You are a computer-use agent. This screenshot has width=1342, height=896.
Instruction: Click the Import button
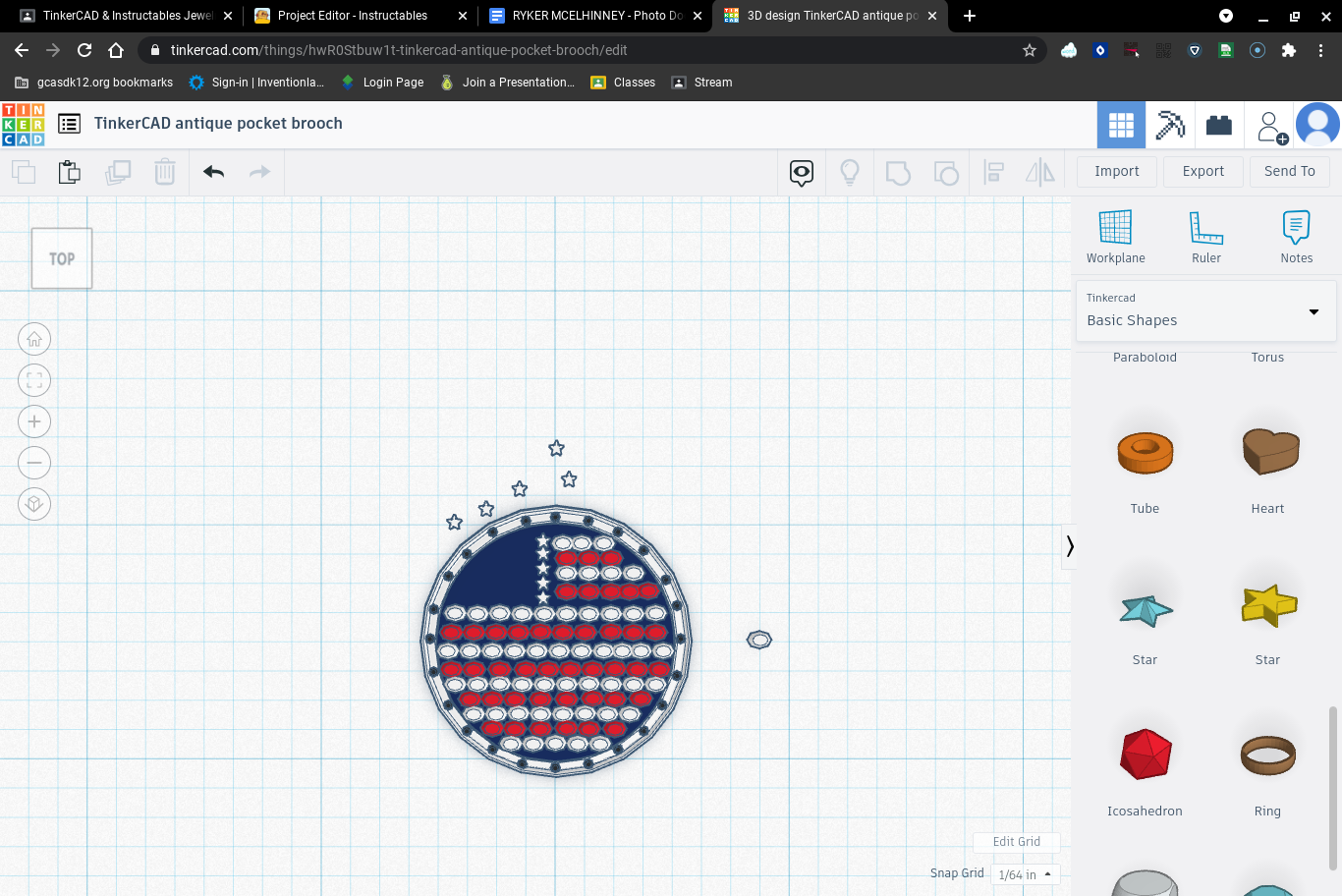[1117, 171]
